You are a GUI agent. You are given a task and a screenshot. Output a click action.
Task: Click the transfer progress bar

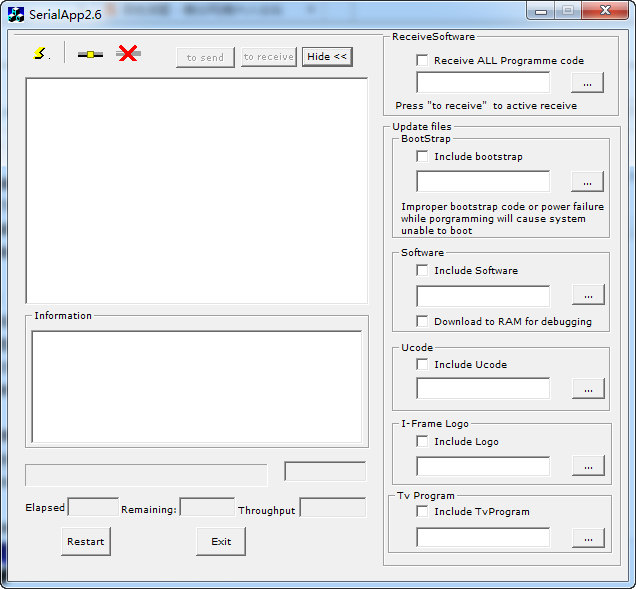pos(146,475)
